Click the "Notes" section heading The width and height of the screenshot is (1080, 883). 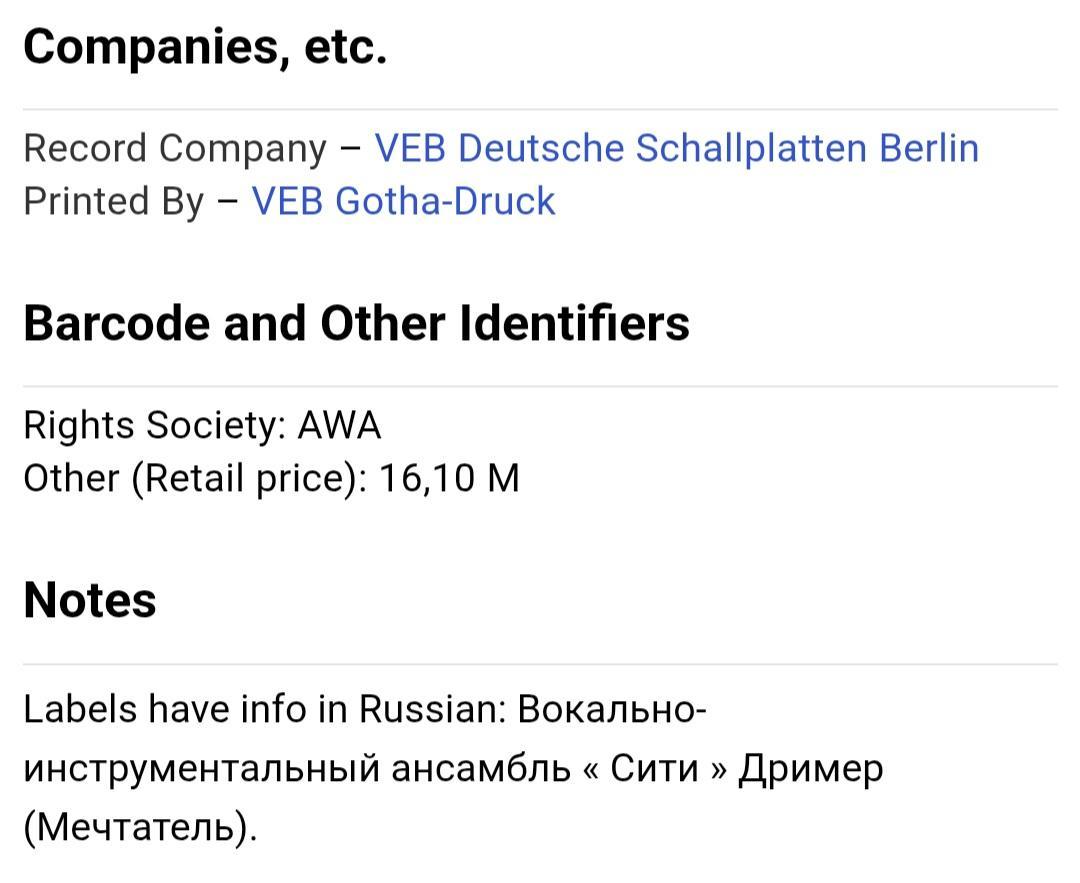tap(90, 600)
